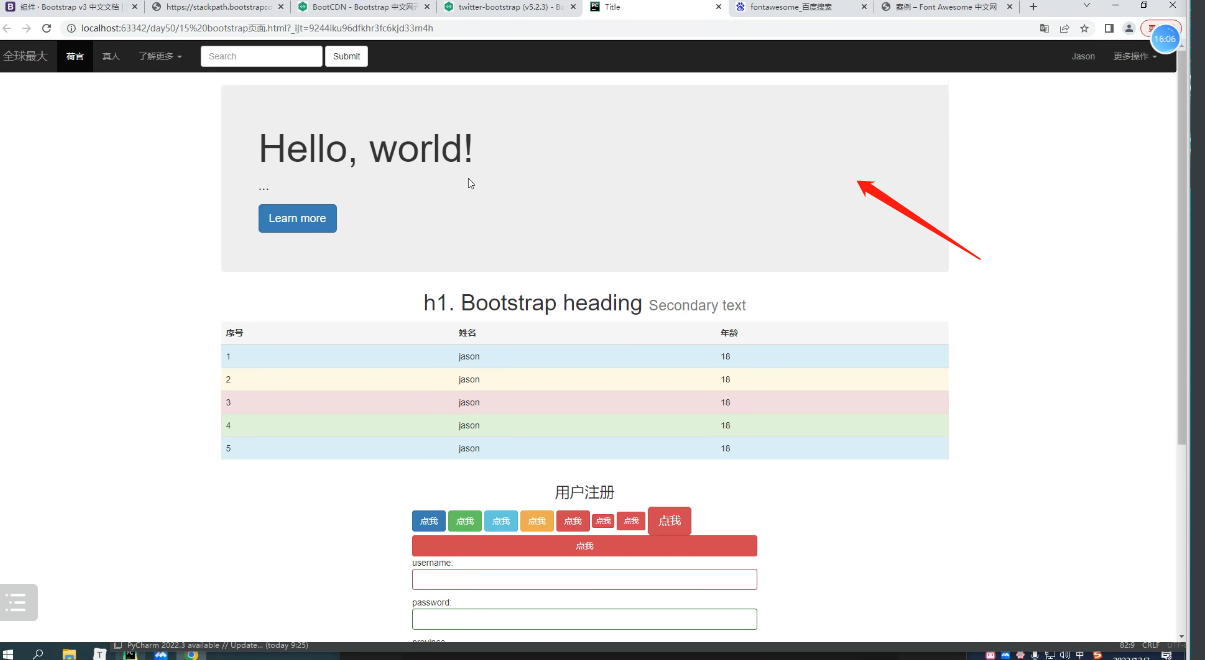Screen dimensions: 1205x660
Task: Click the orange 点我 button
Action: (x=537, y=521)
